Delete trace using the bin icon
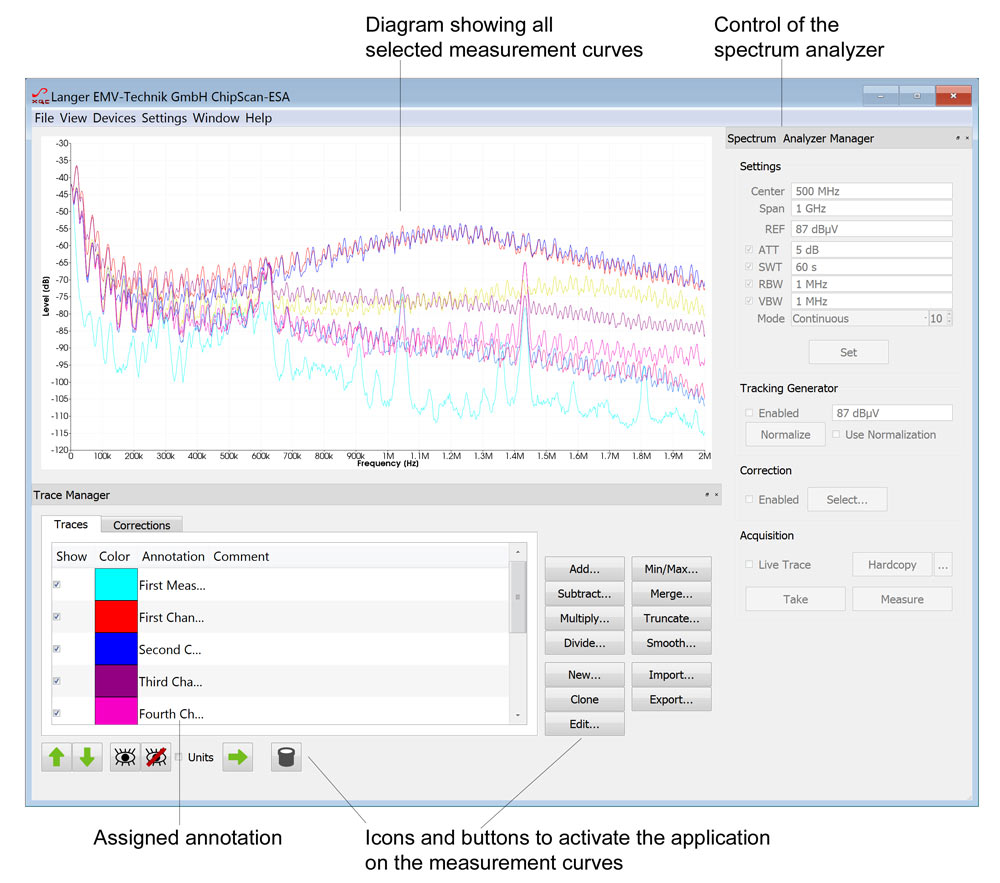This screenshot has width=1000, height=883. click(286, 757)
